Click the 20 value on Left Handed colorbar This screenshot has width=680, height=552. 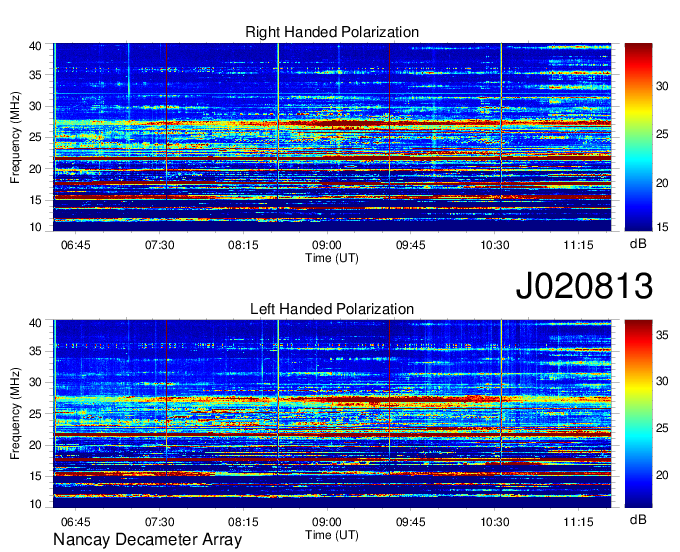pos(662,475)
